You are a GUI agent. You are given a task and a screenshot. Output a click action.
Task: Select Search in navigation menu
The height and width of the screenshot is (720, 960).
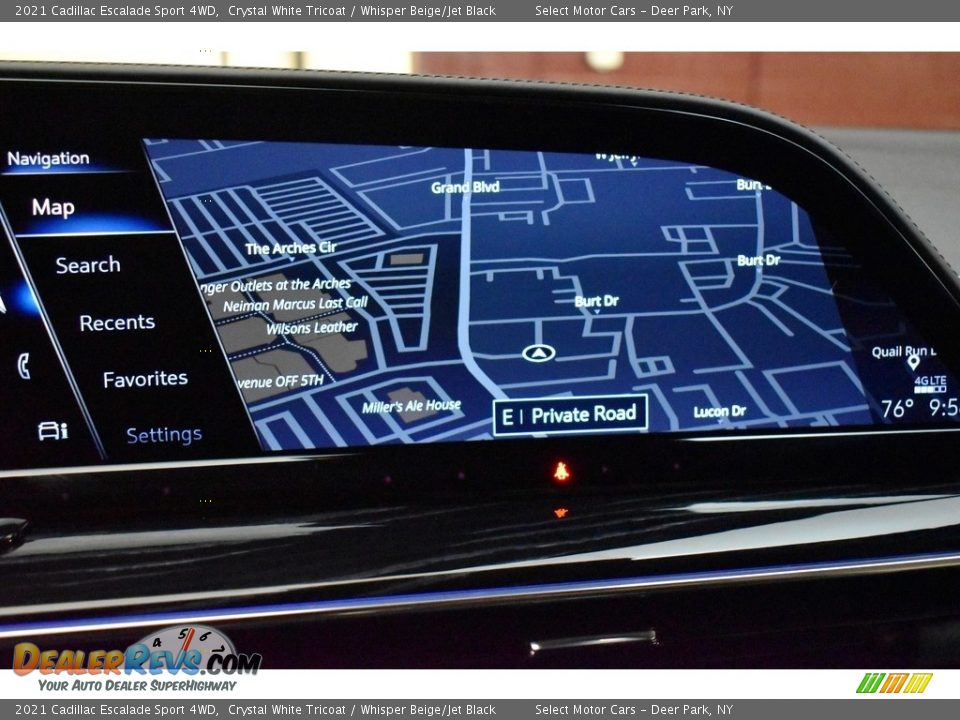pyautogui.click(x=88, y=265)
